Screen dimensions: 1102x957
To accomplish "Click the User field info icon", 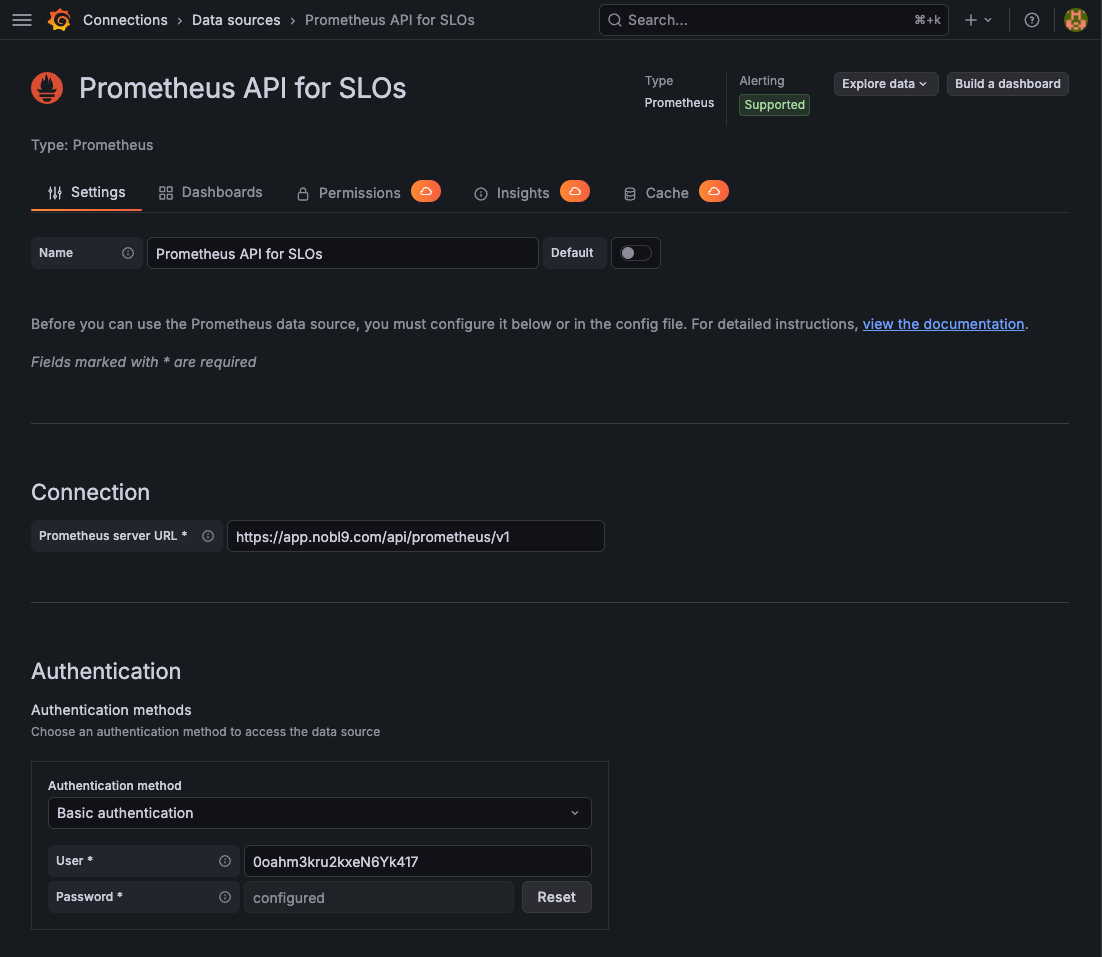I will [x=225, y=861].
